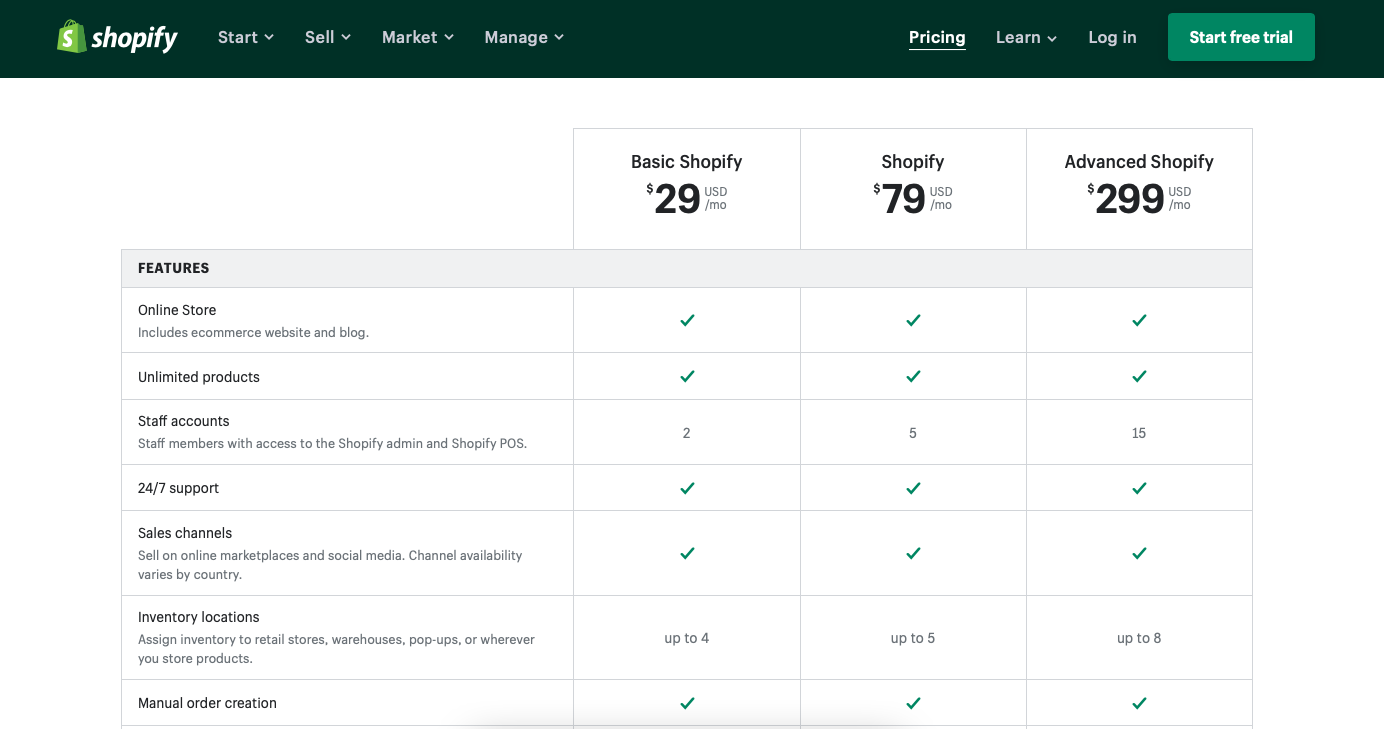Click Online Store checkmark under Shopify plan
Image resolution: width=1384 pixels, height=729 pixels.
913,320
